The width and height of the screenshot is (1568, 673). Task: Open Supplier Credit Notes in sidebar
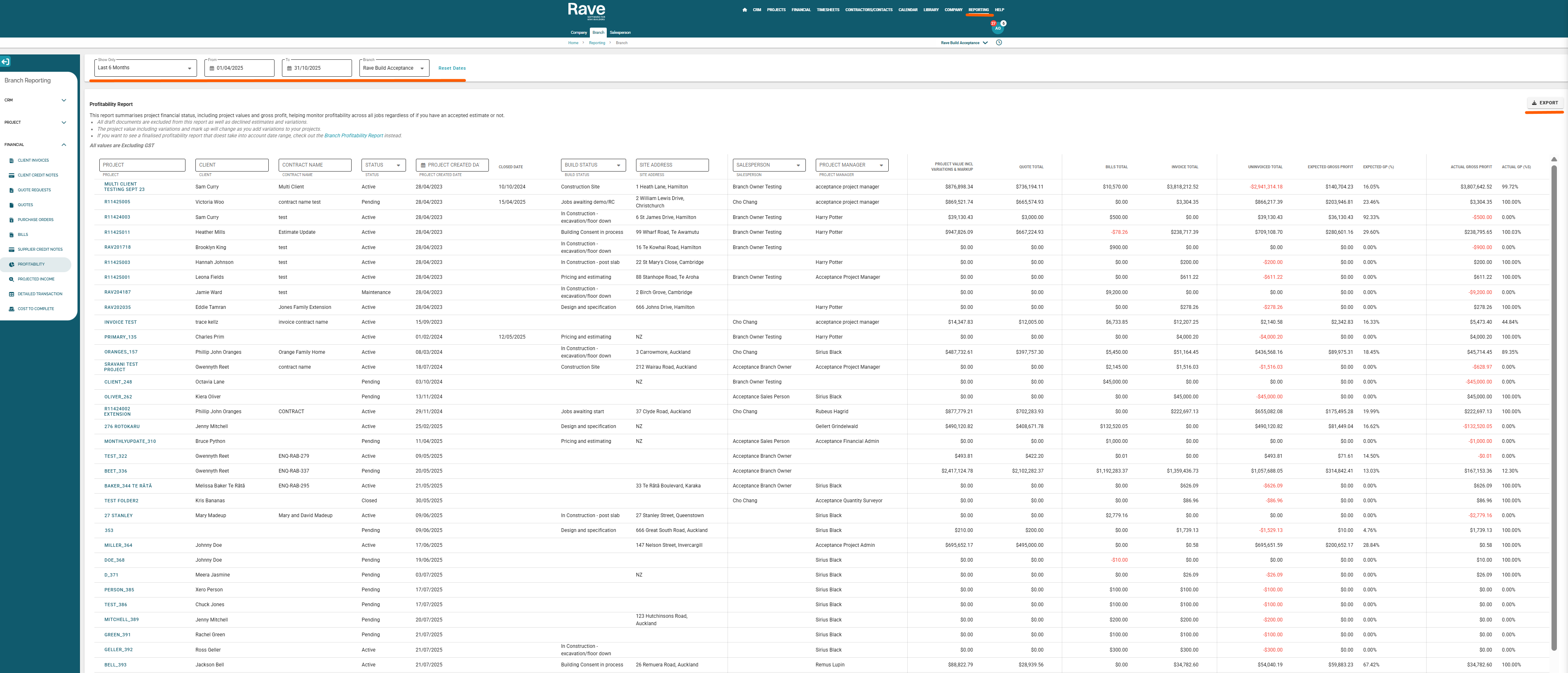[x=40, y=250]
